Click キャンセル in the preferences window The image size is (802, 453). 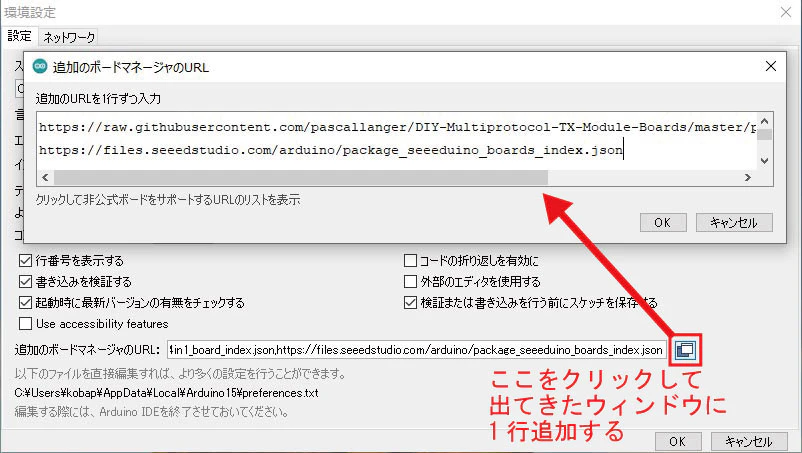pyautogui.click(x=749, y=441)
